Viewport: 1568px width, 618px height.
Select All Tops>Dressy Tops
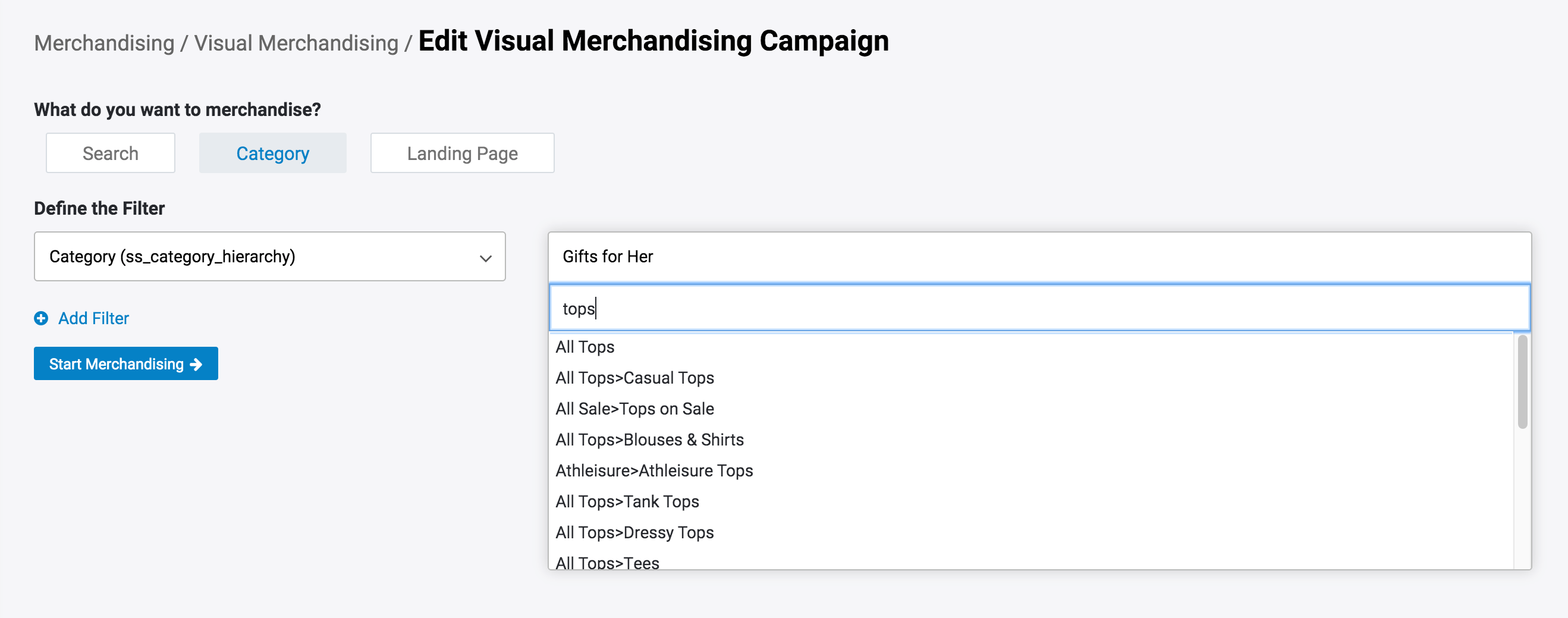(x=634, y=533)
